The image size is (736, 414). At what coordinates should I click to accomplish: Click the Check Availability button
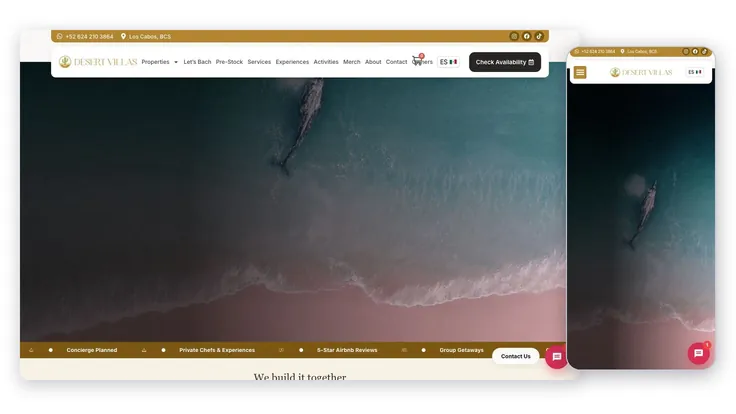505,62
